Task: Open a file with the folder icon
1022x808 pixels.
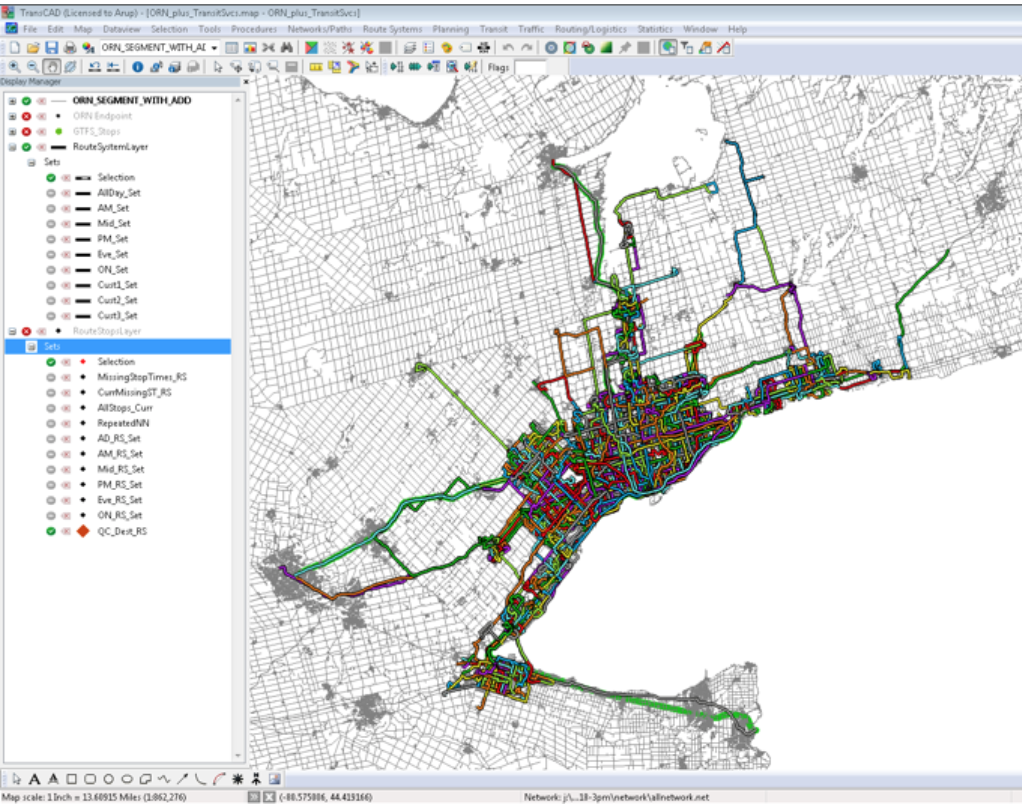Action: 33,48
